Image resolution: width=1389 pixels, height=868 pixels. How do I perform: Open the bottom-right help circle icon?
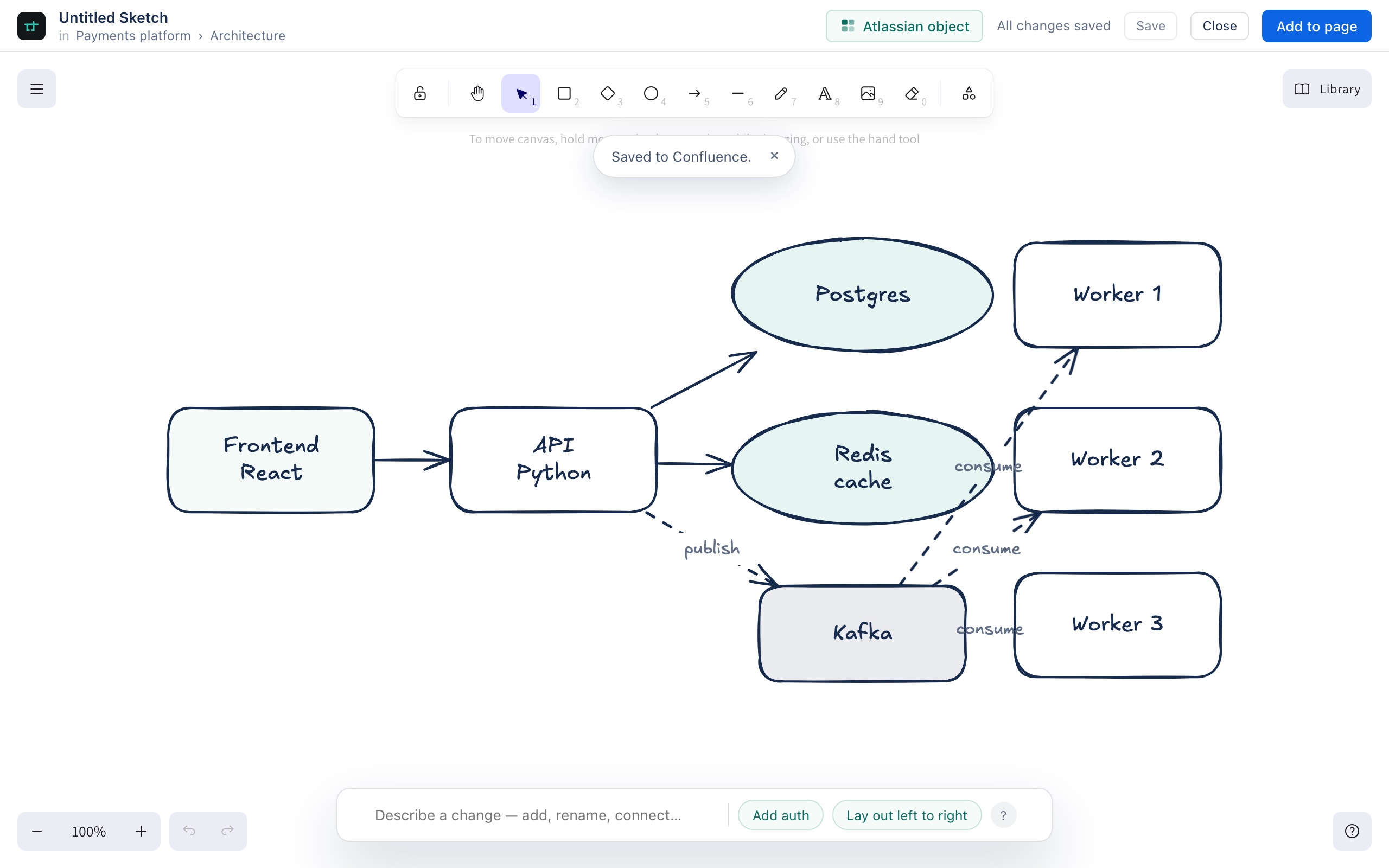1352,831
